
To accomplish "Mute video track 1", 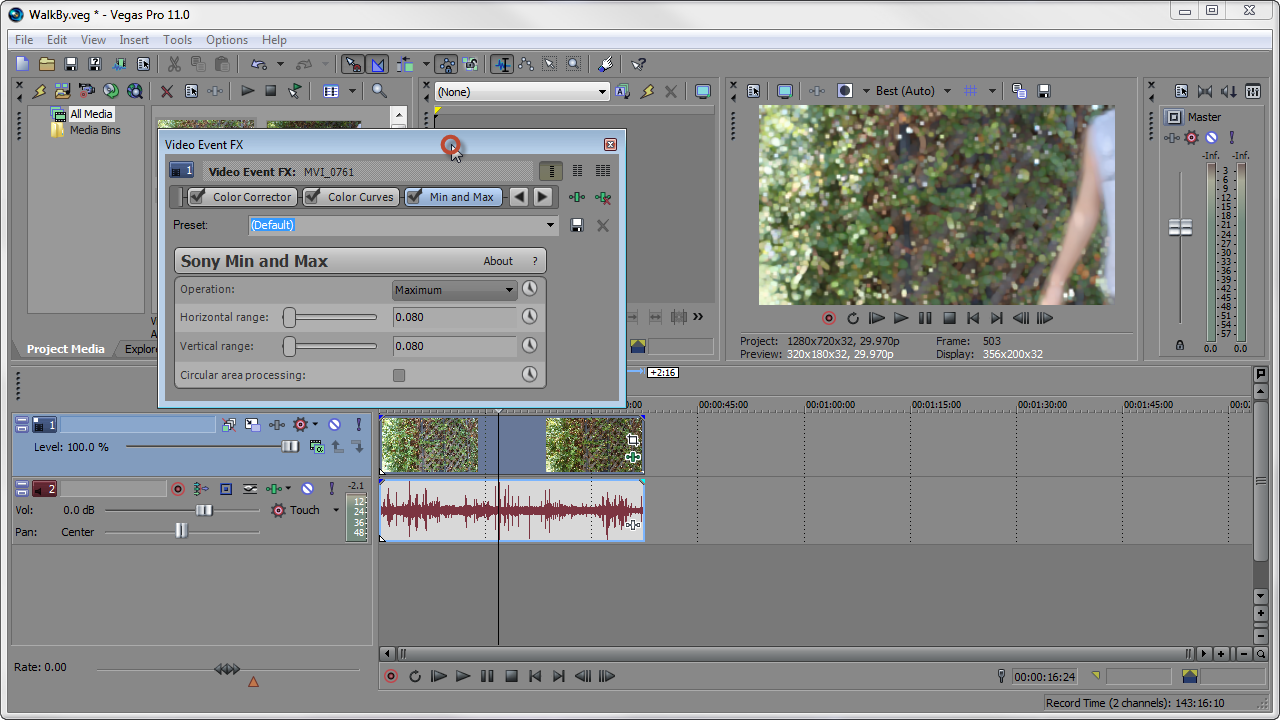I will [335, 425].
